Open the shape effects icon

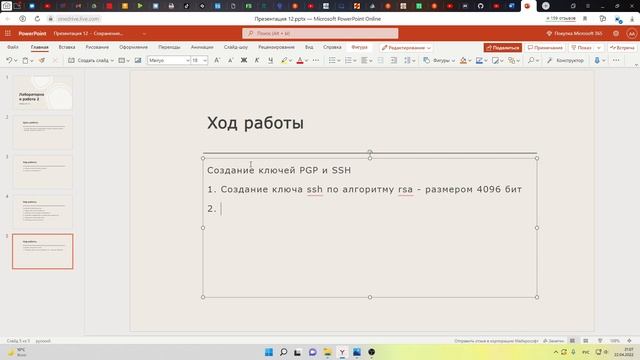tap(495, 60)
